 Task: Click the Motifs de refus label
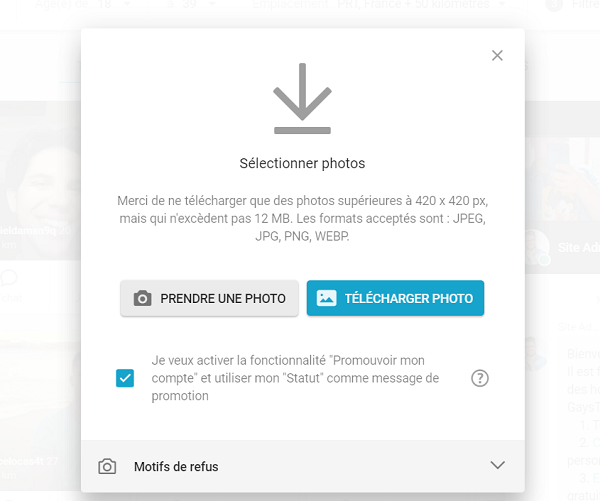click(x=176, y=467)
